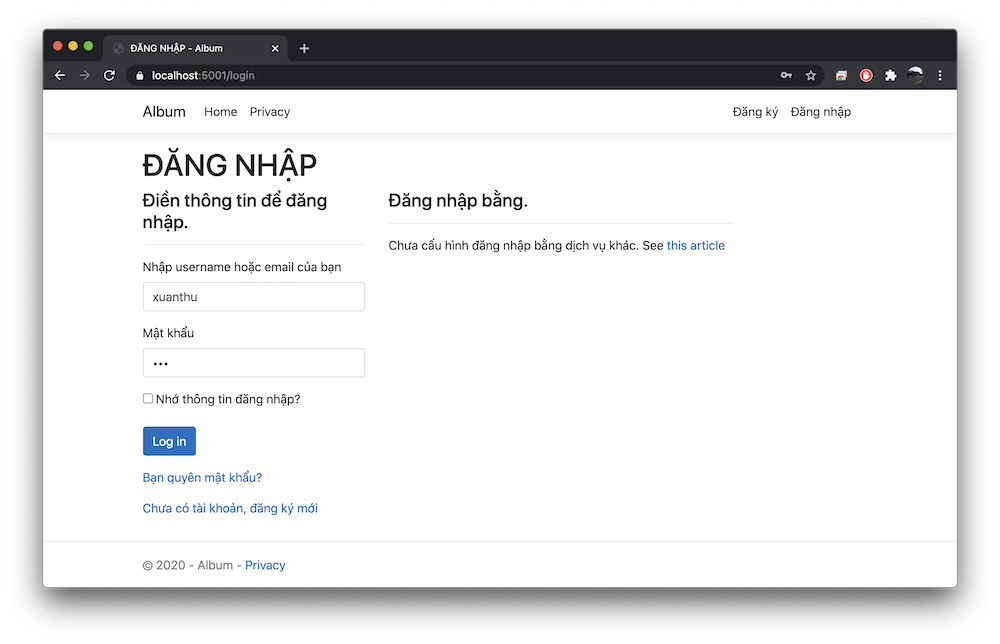
Task: Click the Album brand link
Action: (164, 112)
